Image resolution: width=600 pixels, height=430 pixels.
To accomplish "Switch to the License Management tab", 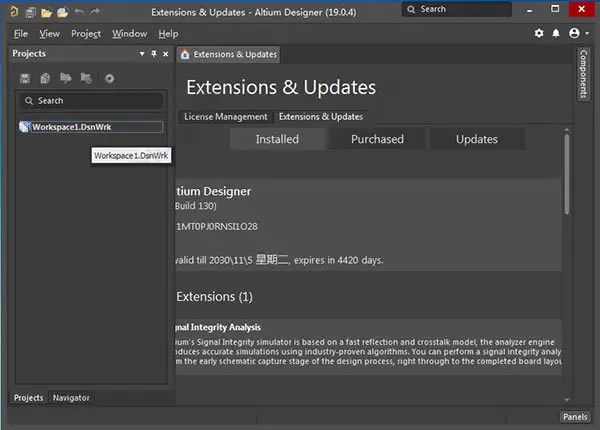I will (225, 116).
